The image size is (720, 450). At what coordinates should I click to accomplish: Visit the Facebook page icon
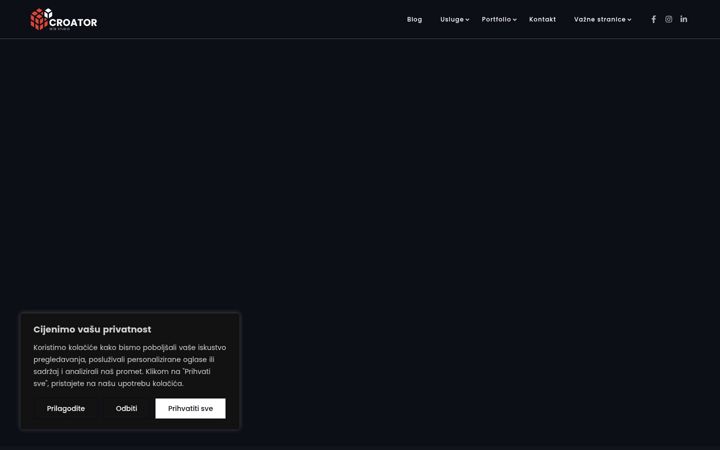(653, 19)
